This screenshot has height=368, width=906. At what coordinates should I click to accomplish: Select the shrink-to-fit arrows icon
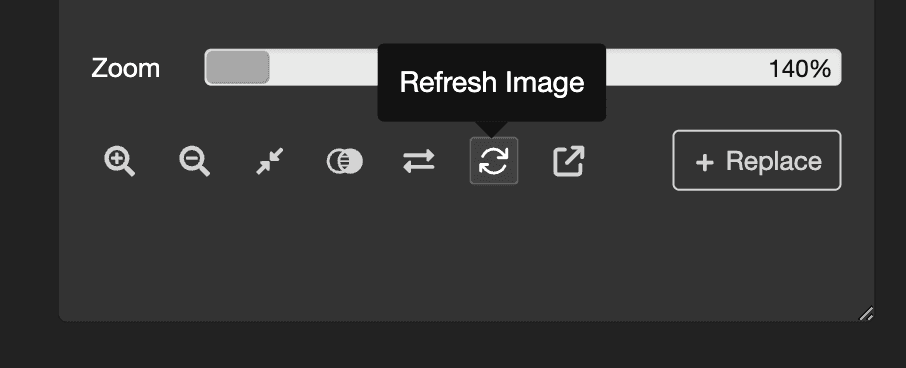pos(269,161)
